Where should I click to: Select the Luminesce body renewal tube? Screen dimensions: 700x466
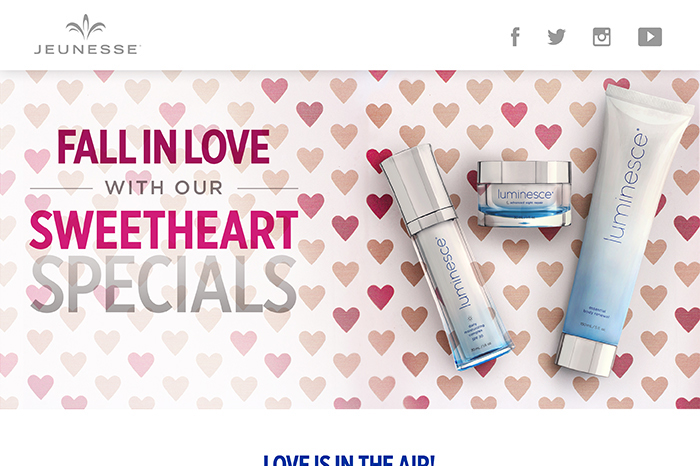[x=625, y=230]
